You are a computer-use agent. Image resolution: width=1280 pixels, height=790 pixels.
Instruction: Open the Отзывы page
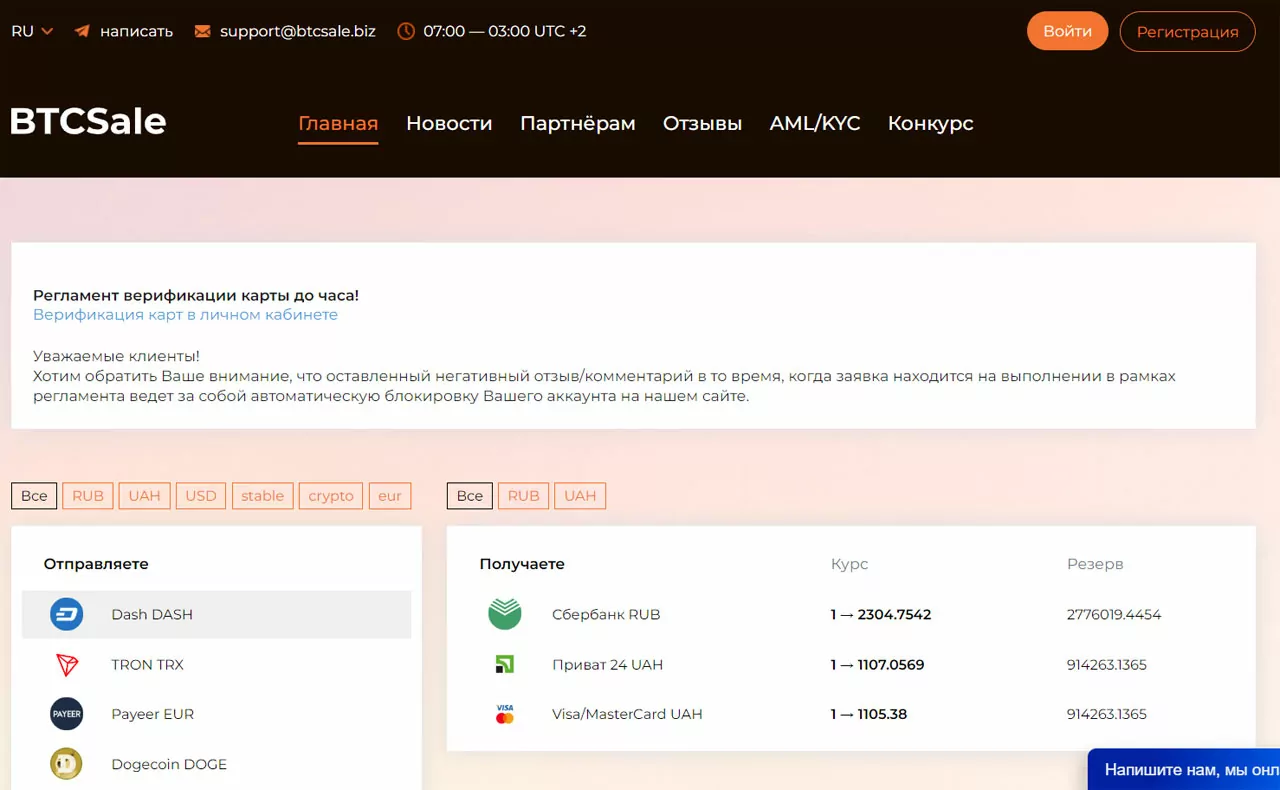point(702,123)
